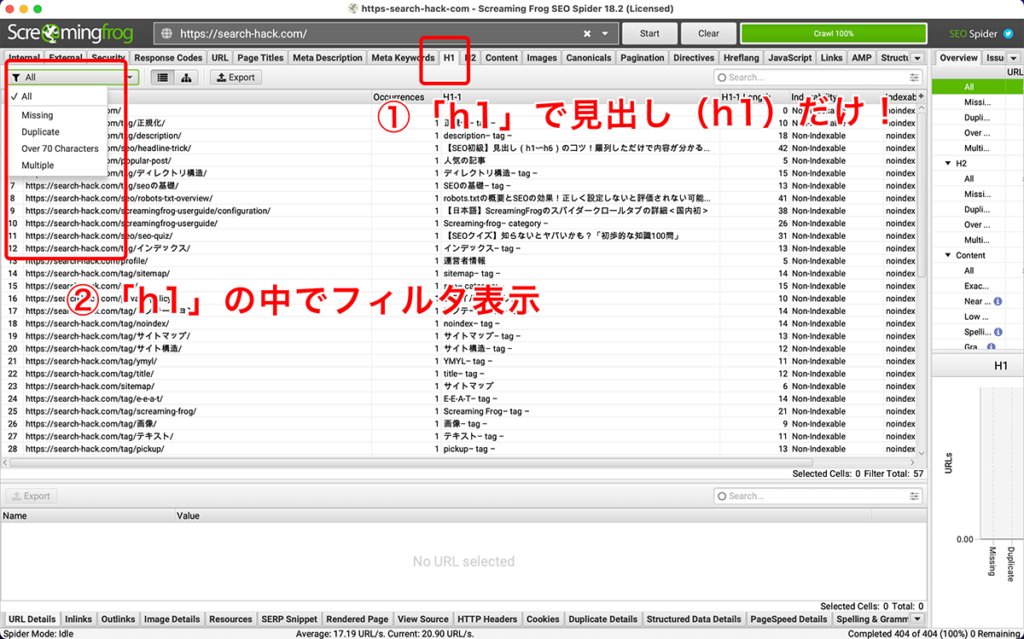Select Low ... row under Content
This screenshot has width=1024, height=639.
(976, 316)
